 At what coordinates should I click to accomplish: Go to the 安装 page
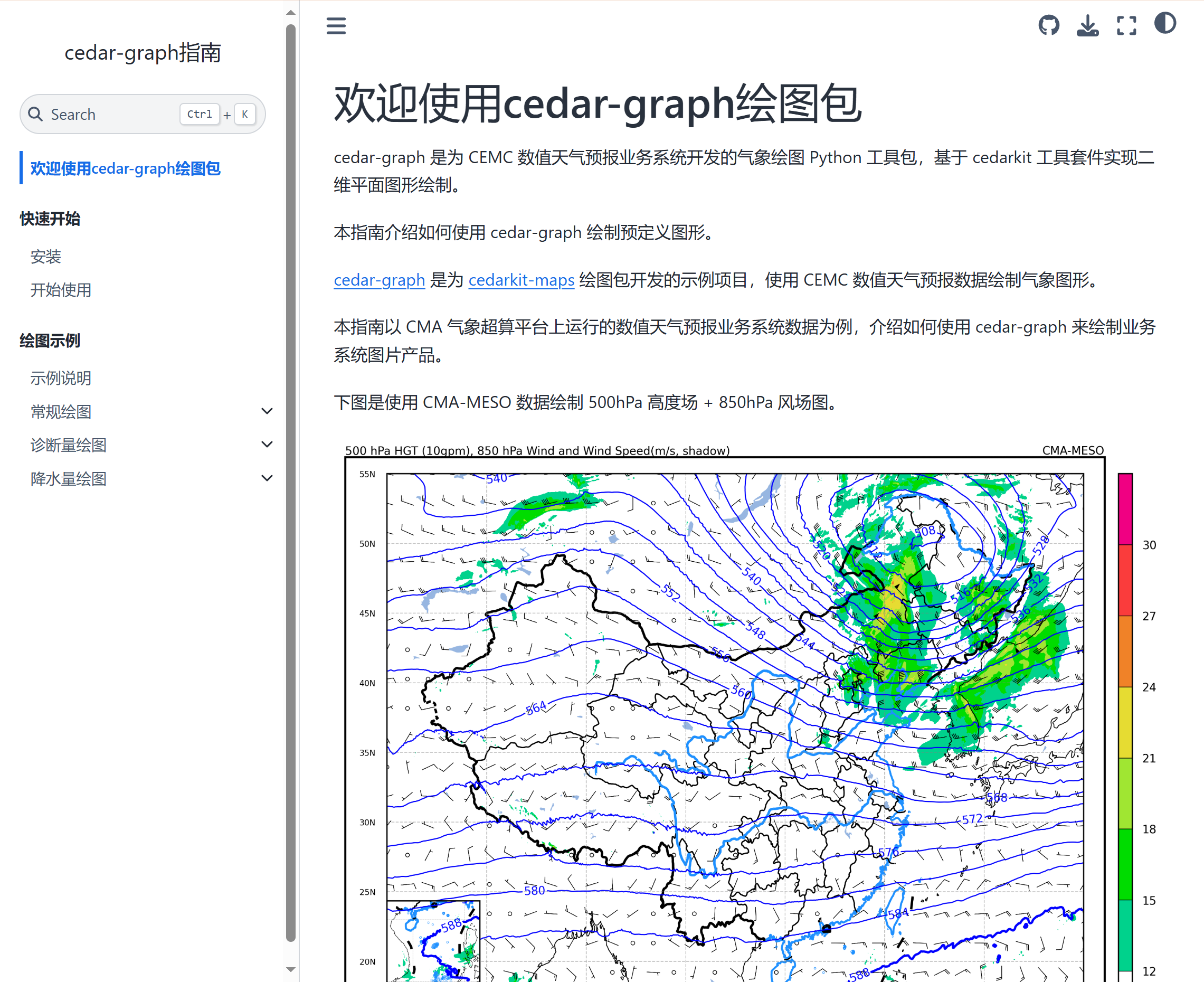[45, 257]
